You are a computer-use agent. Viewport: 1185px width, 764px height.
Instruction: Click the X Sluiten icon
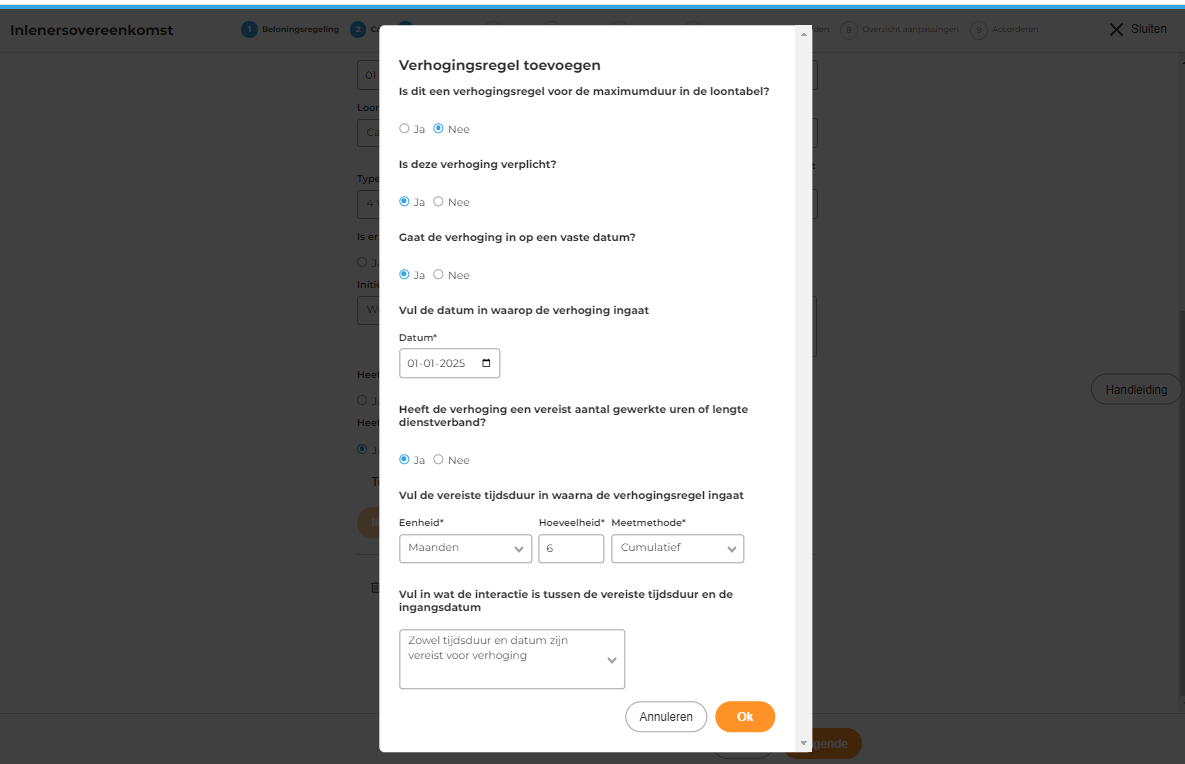(1137, 29)
